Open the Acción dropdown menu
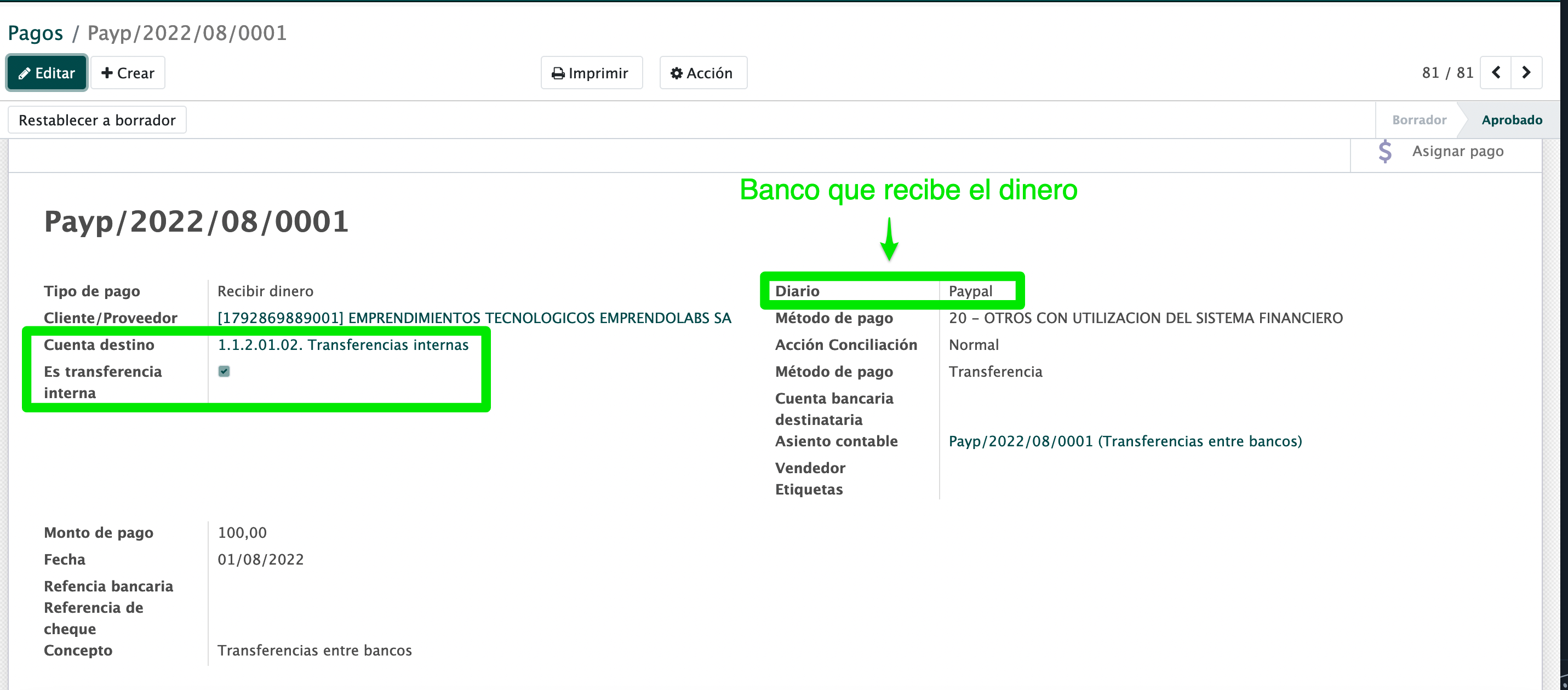Image resolution: width=1568 pixels, height=690 pixels. click(x=703, y=72)
